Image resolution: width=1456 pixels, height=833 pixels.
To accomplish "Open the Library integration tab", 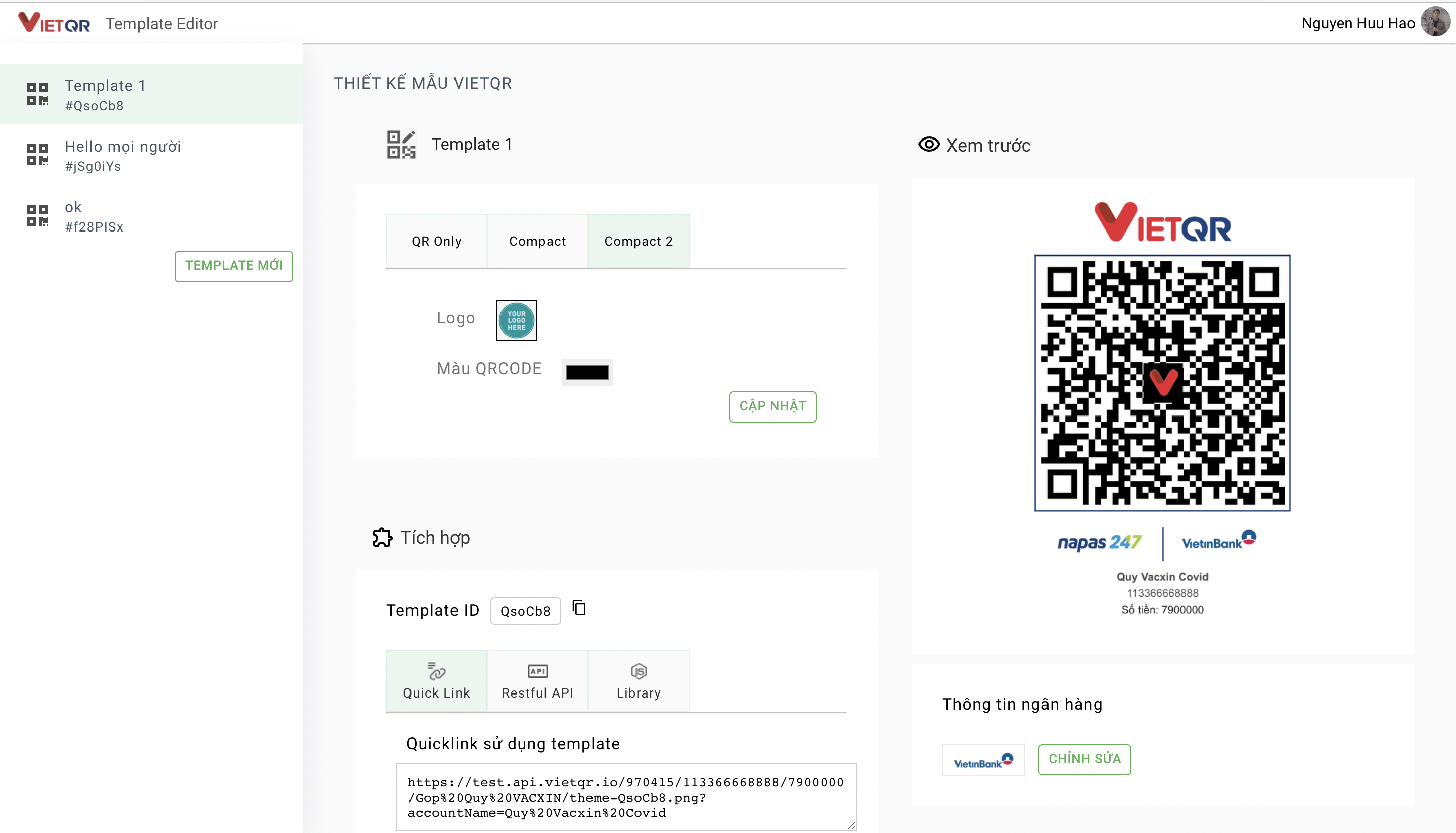I will pos(639,681).
